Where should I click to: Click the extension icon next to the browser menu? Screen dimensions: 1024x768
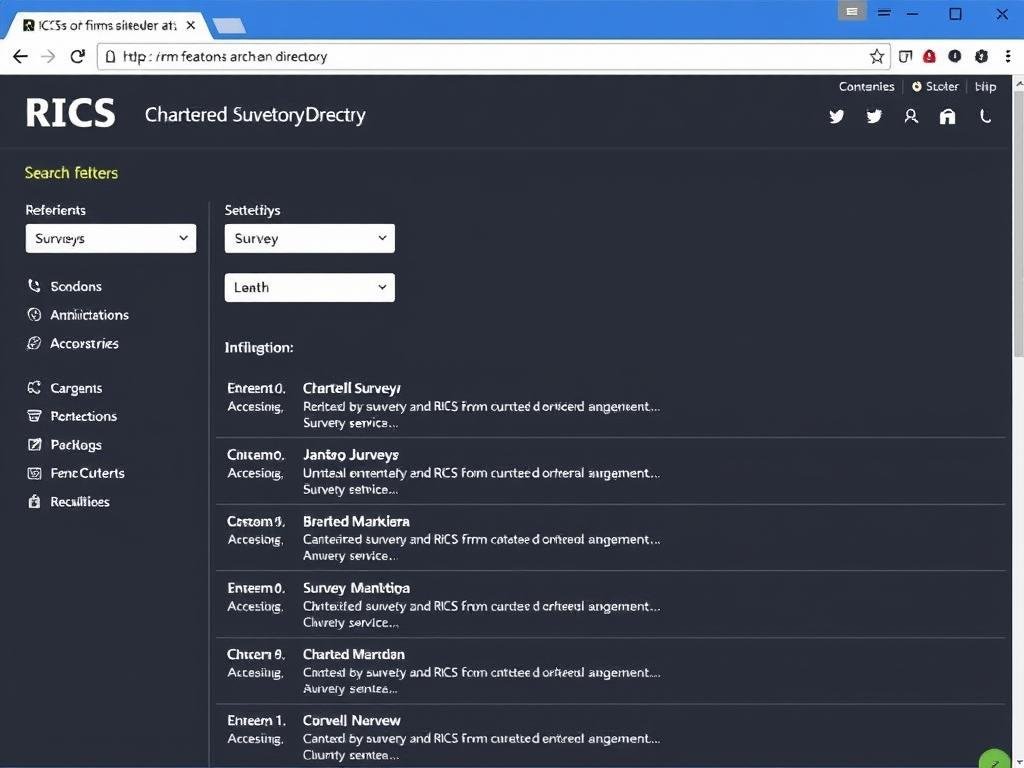pos(981,57)
